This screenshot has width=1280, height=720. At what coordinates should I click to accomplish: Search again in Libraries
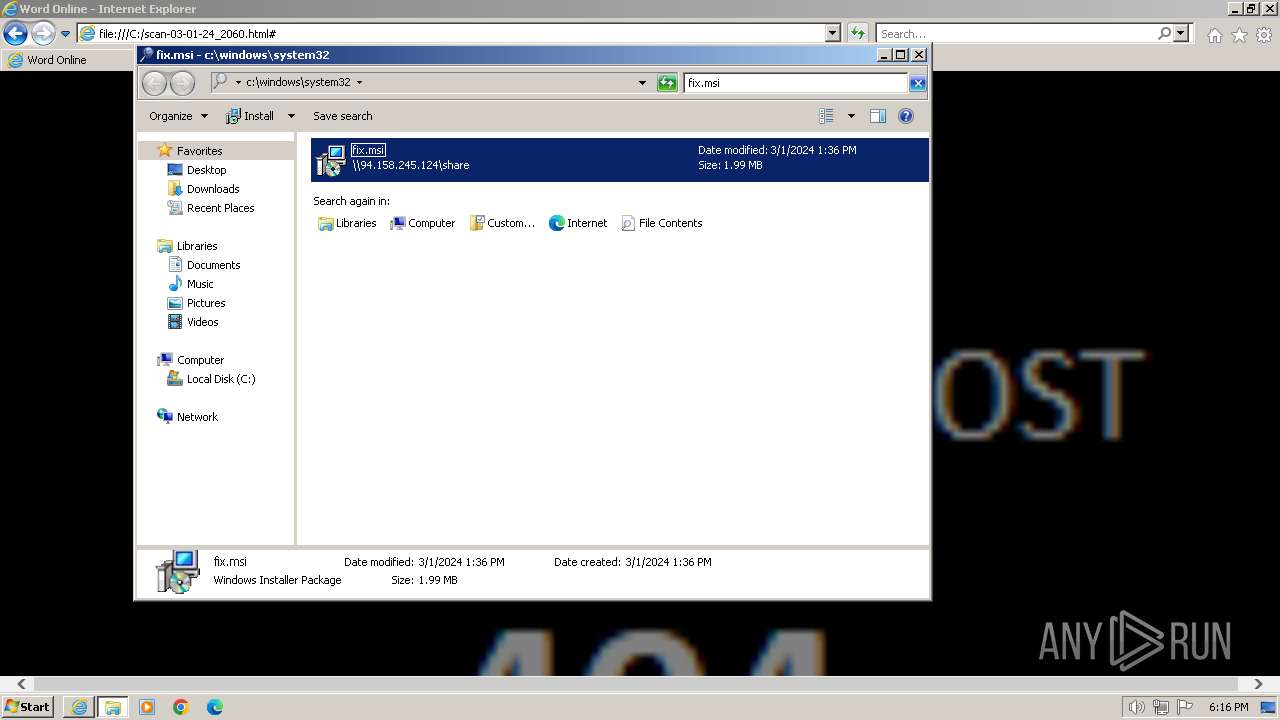(347, 223)
